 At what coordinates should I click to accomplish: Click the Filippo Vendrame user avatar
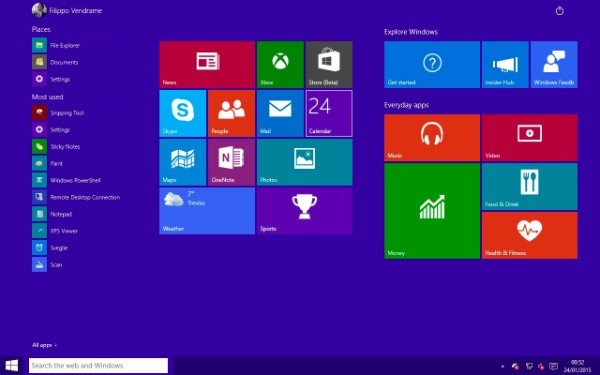pyautogui.click(x=39, y=10)
